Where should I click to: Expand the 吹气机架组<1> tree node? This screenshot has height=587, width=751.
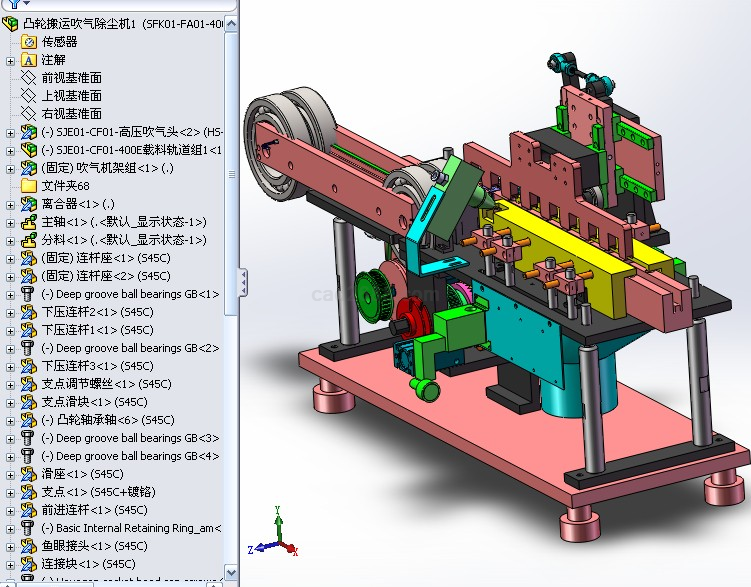coord(10,168)
